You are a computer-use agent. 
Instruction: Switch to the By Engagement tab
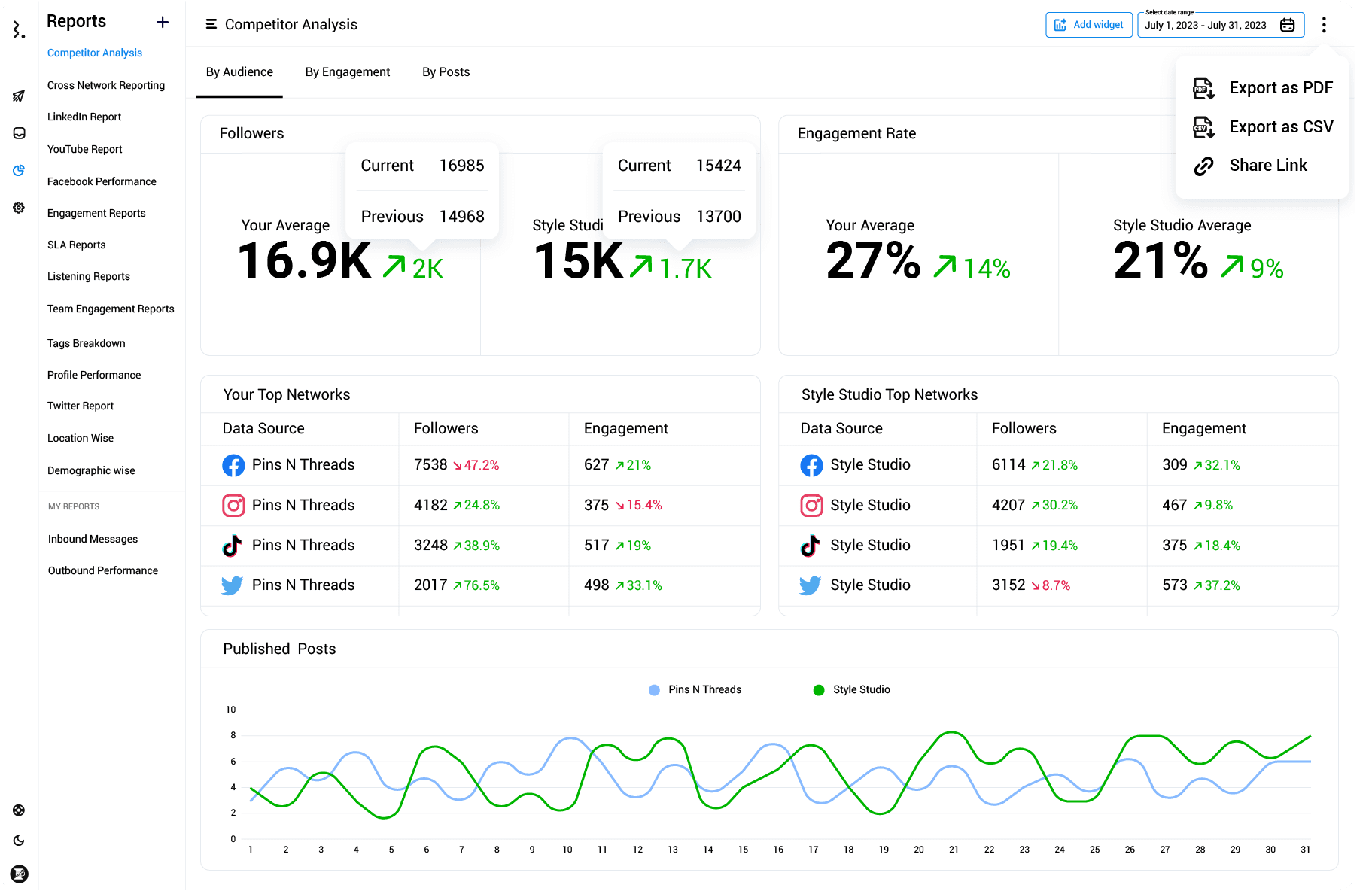348,72
